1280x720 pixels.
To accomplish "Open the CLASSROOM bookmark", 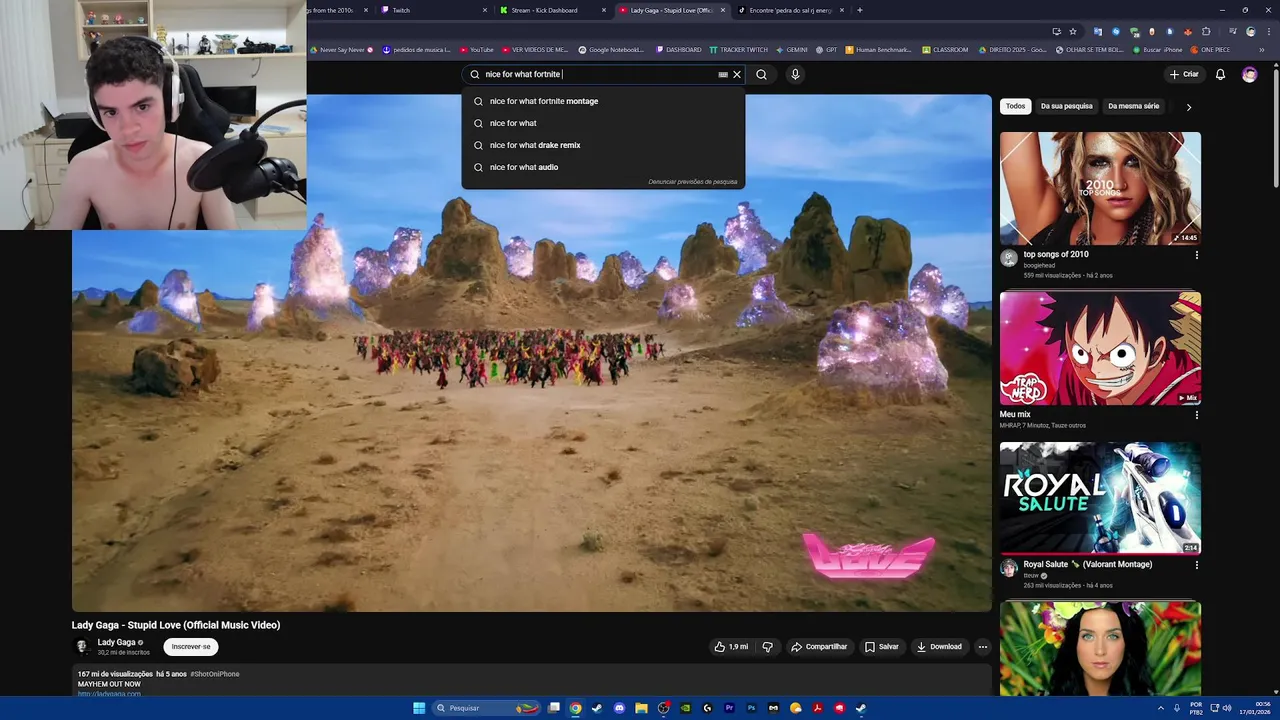I will click(945, 49).
